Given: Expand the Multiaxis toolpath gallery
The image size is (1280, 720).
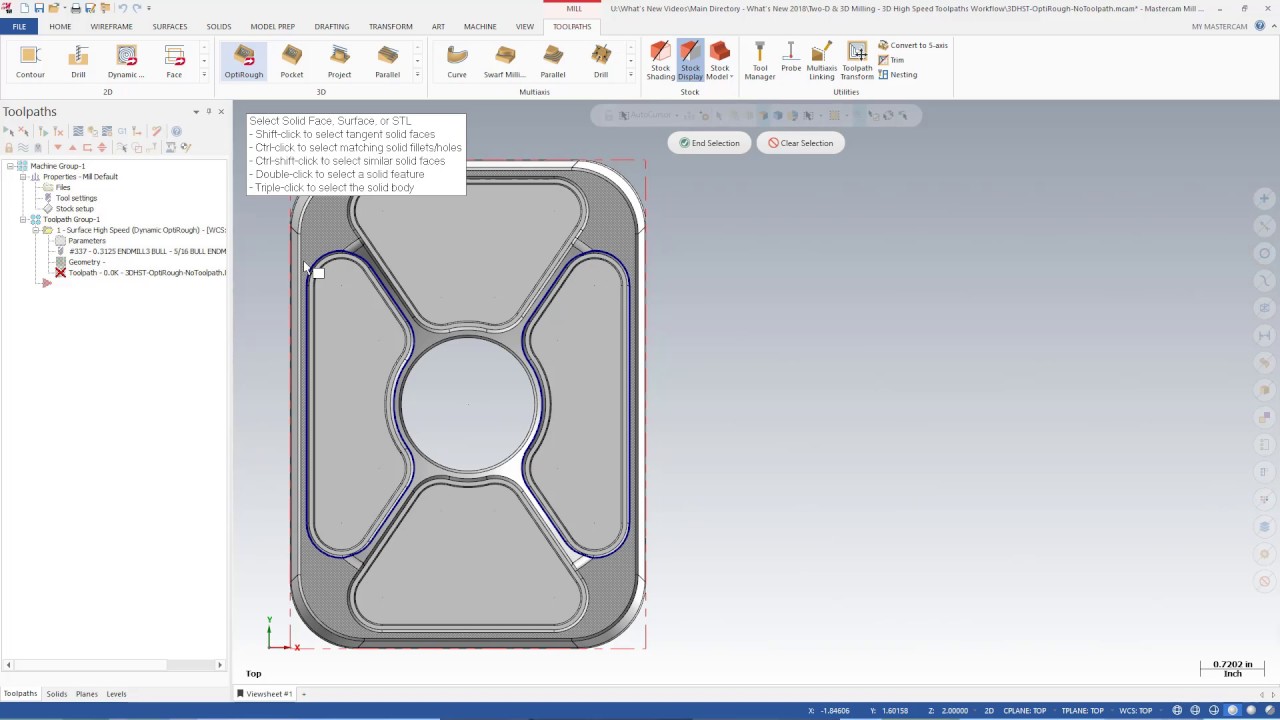Looking at the screenshot, I should [x=630, y=75].
